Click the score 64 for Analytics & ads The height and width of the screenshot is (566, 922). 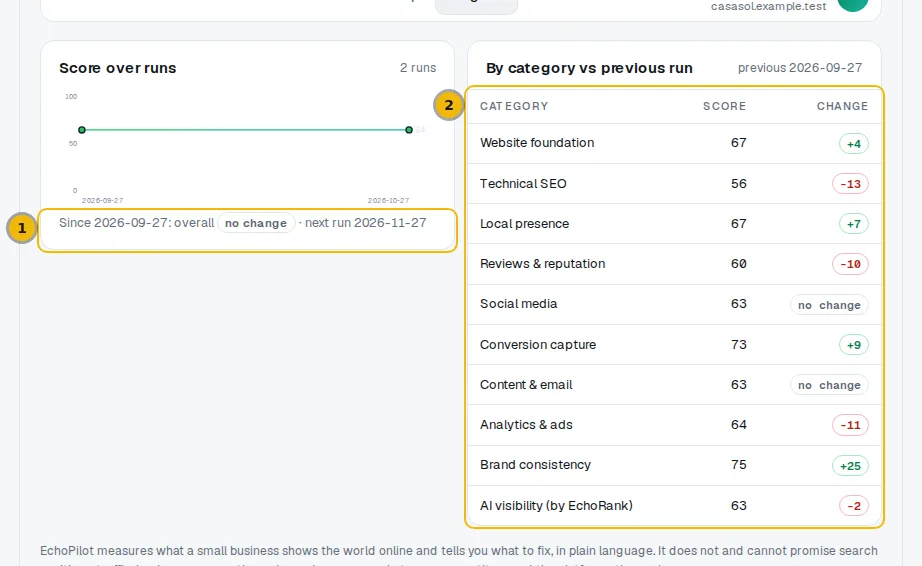739,425
